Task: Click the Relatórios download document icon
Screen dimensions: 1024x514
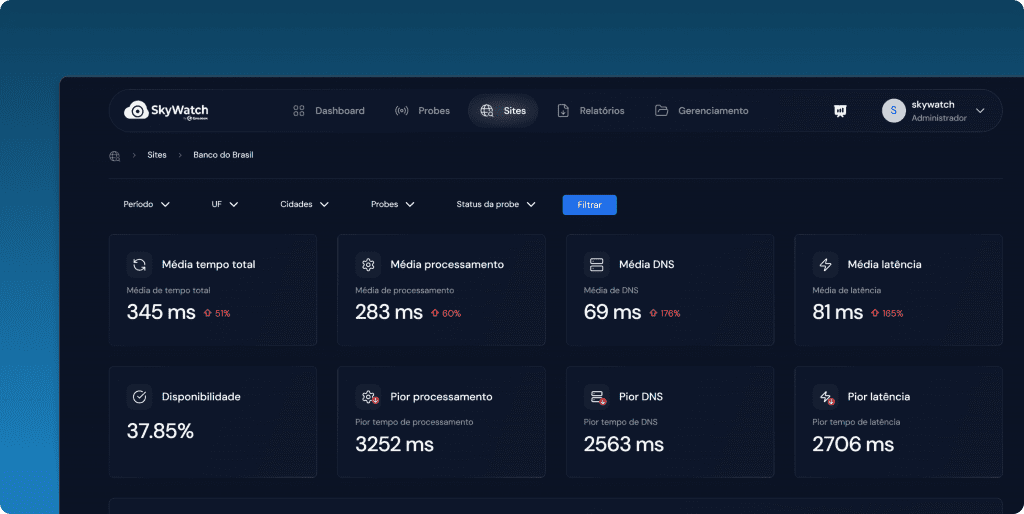Action: [563, 111]
